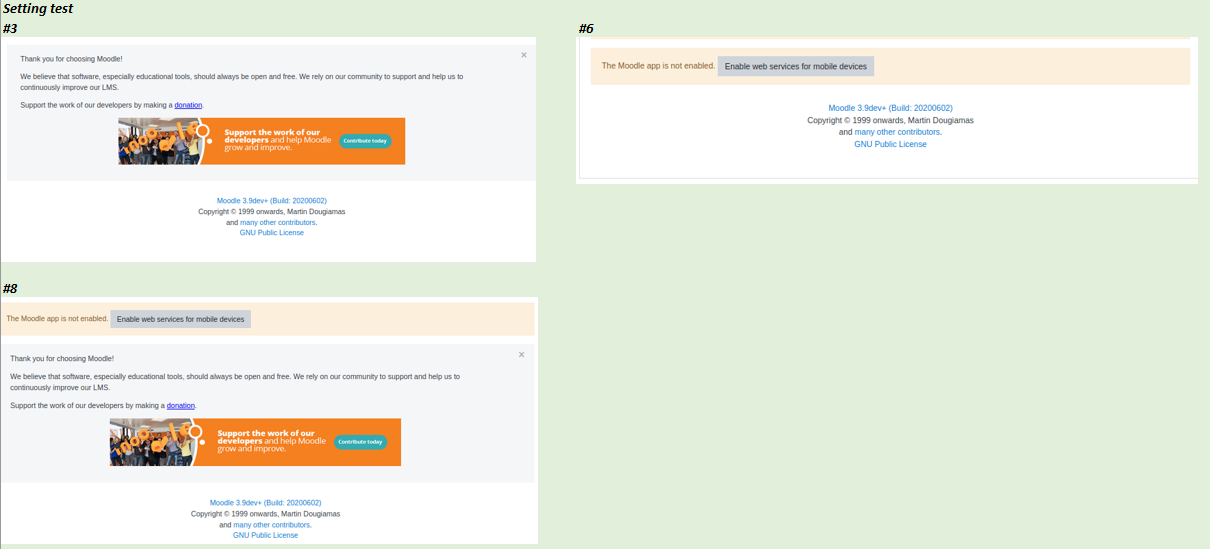Click 'Thank you for choosing Moodle!' text in #3

click(71, 59)
